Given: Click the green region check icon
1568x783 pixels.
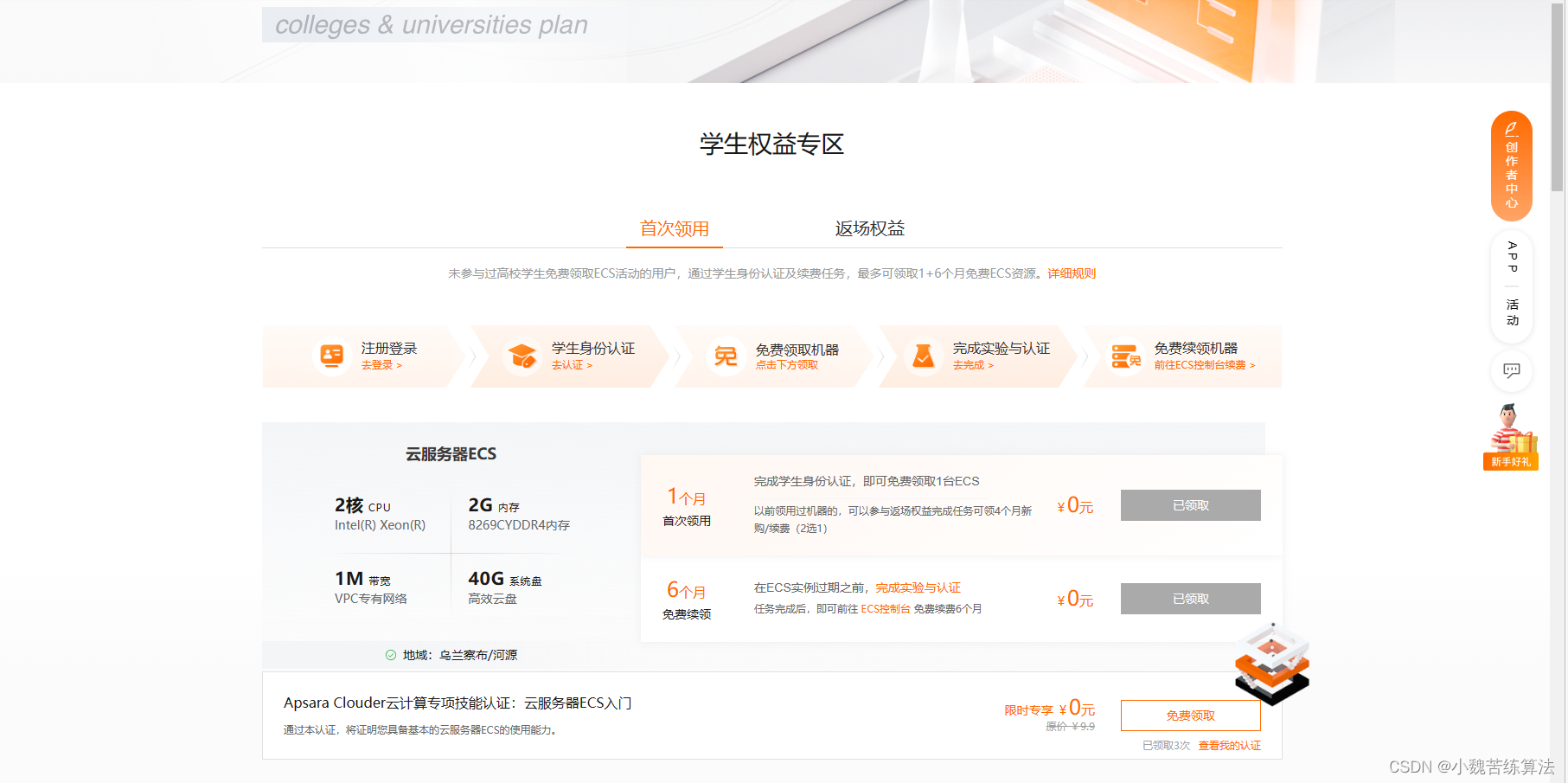Looking at the screenshot, I should coord(391,655).
